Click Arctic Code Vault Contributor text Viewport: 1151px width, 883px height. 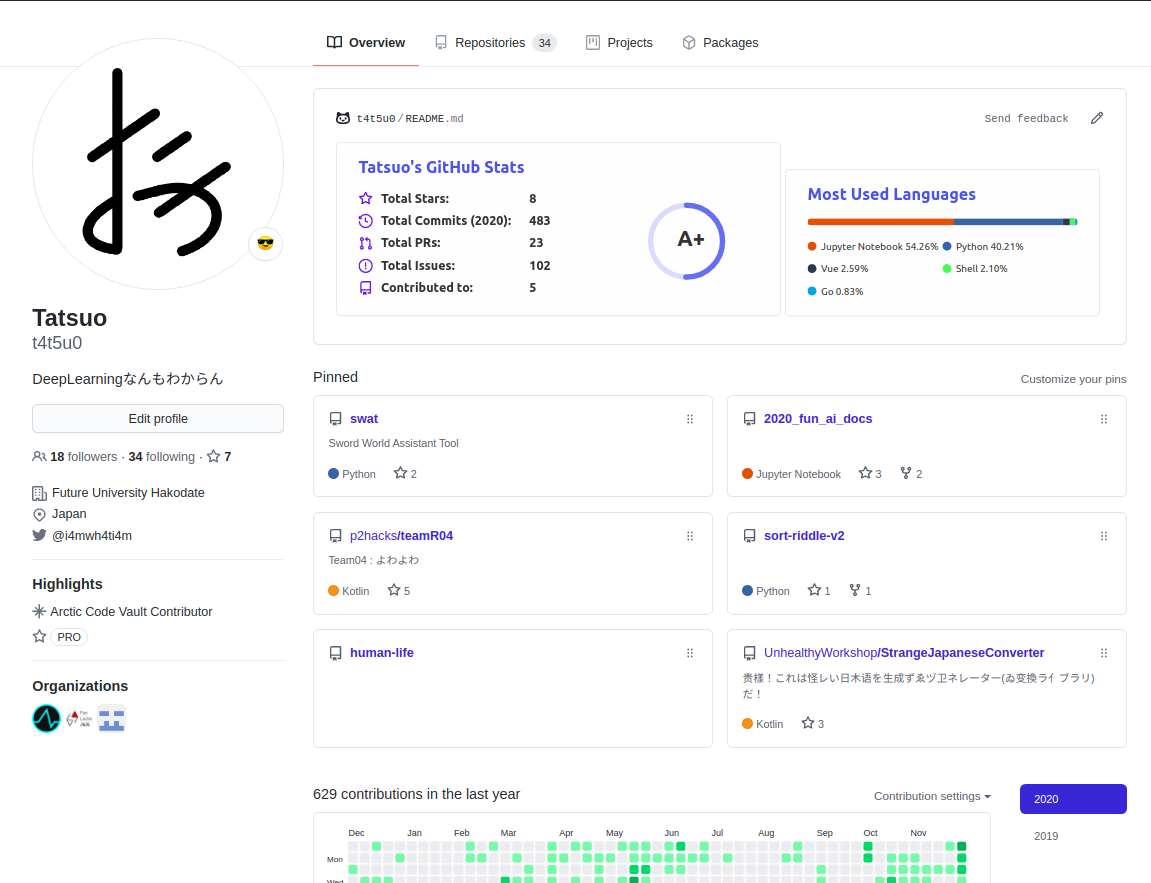coord(131,611)
